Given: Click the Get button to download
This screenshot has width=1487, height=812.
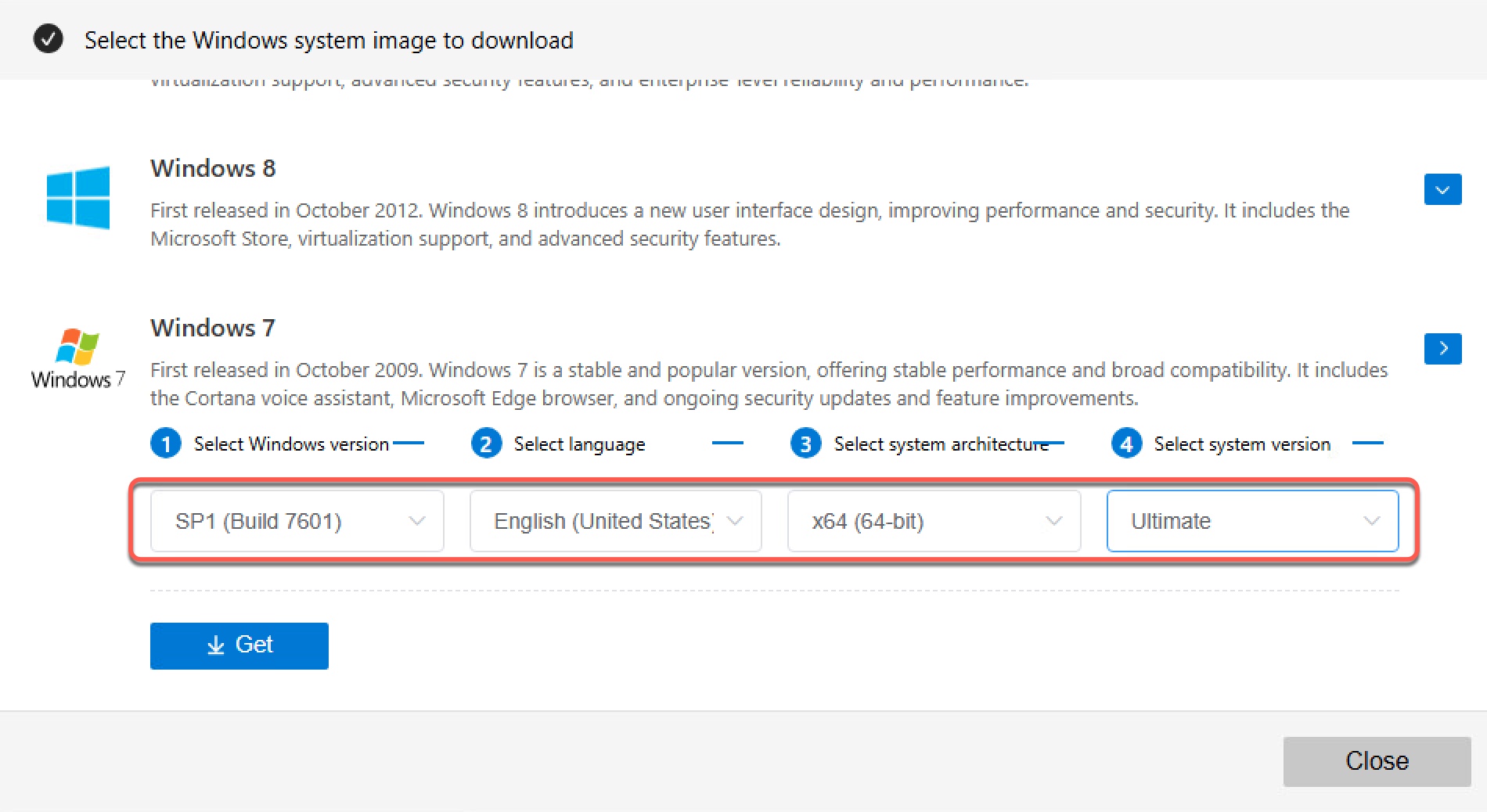Looking at the screenshot, I should 239,645.
